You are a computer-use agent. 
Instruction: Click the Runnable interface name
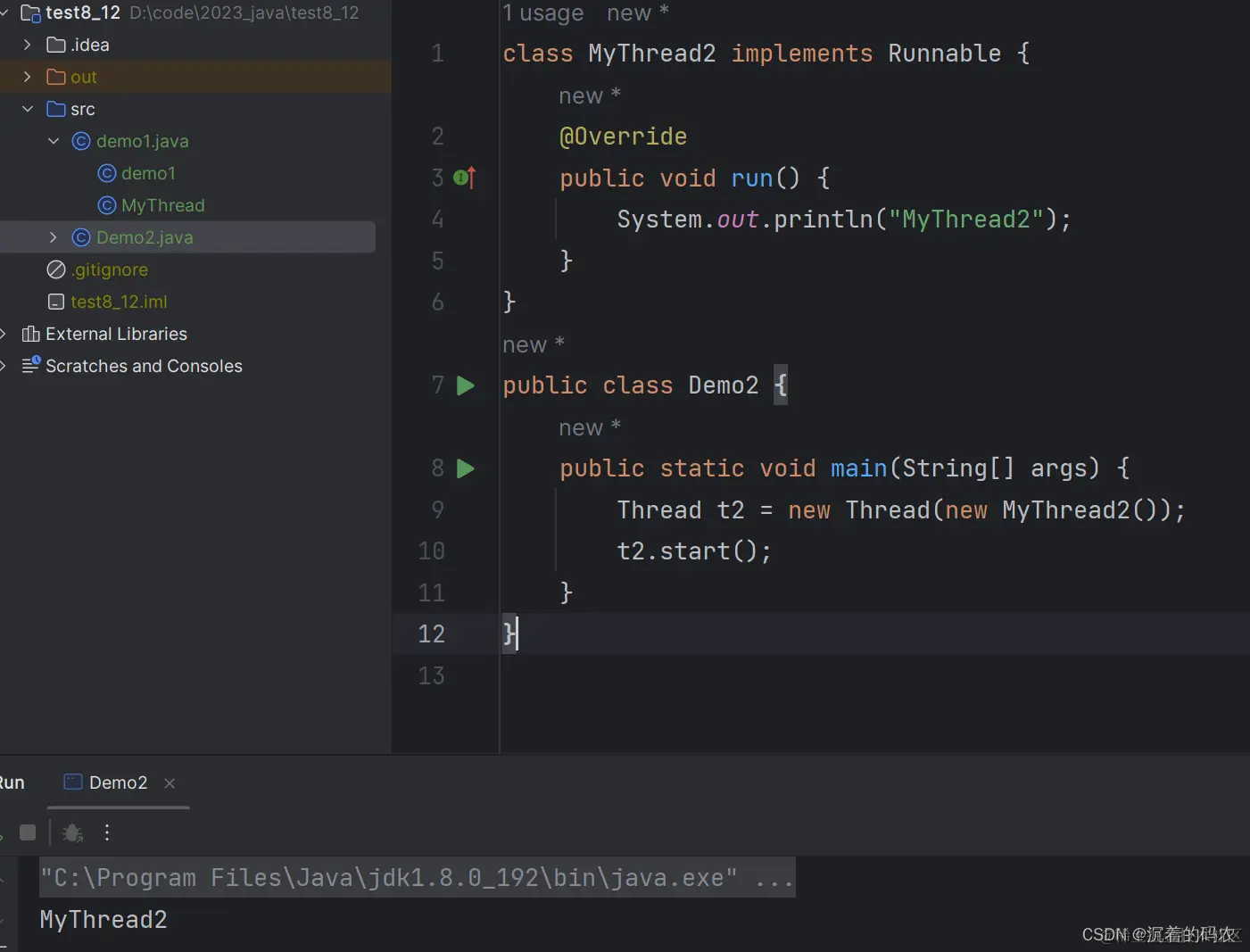click(x=945, y=54)
